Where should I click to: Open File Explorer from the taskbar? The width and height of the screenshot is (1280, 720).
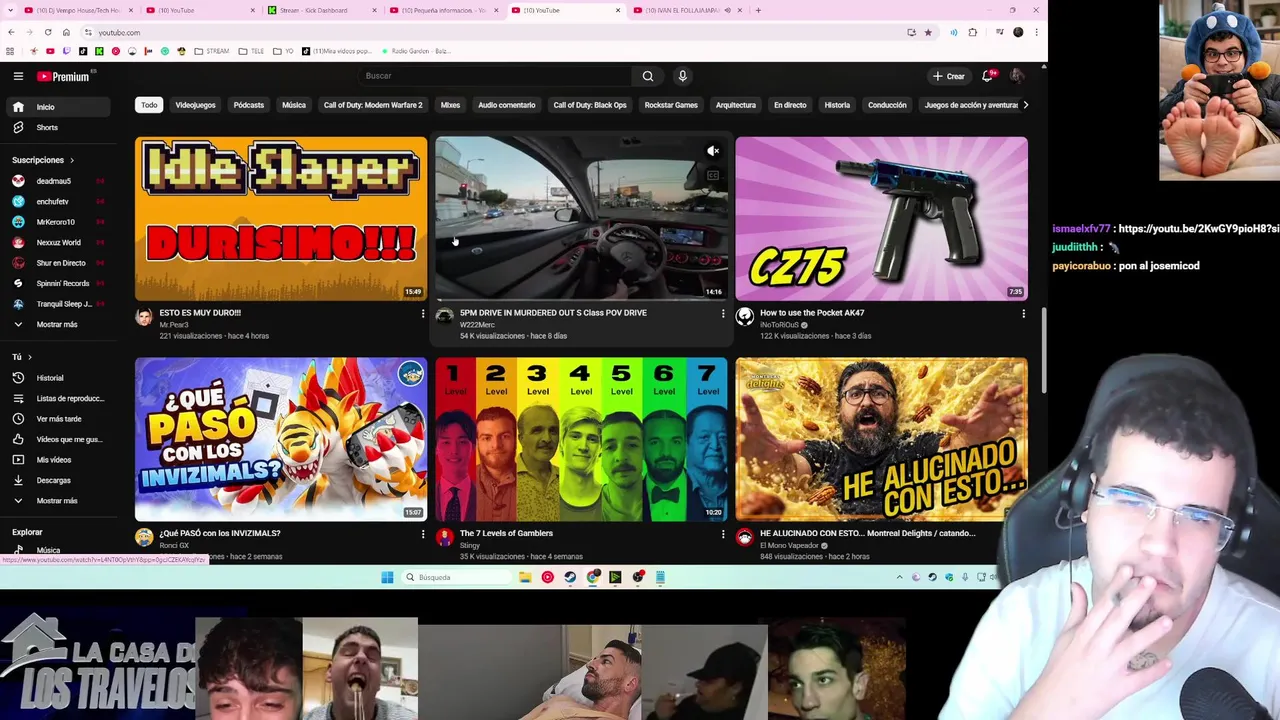tap(525, 577)
